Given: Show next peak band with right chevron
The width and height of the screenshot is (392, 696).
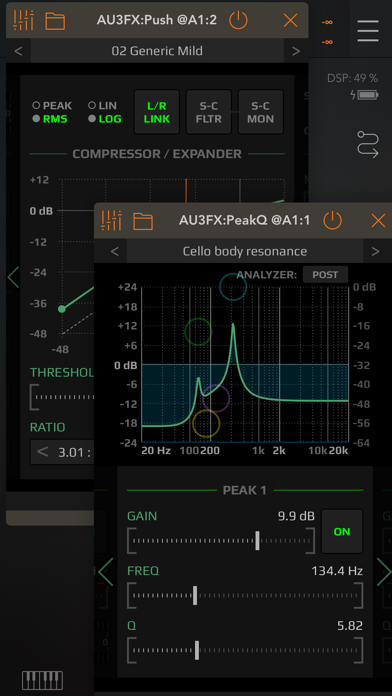Looking at the screenshot, I should click(x=383, y=572).
